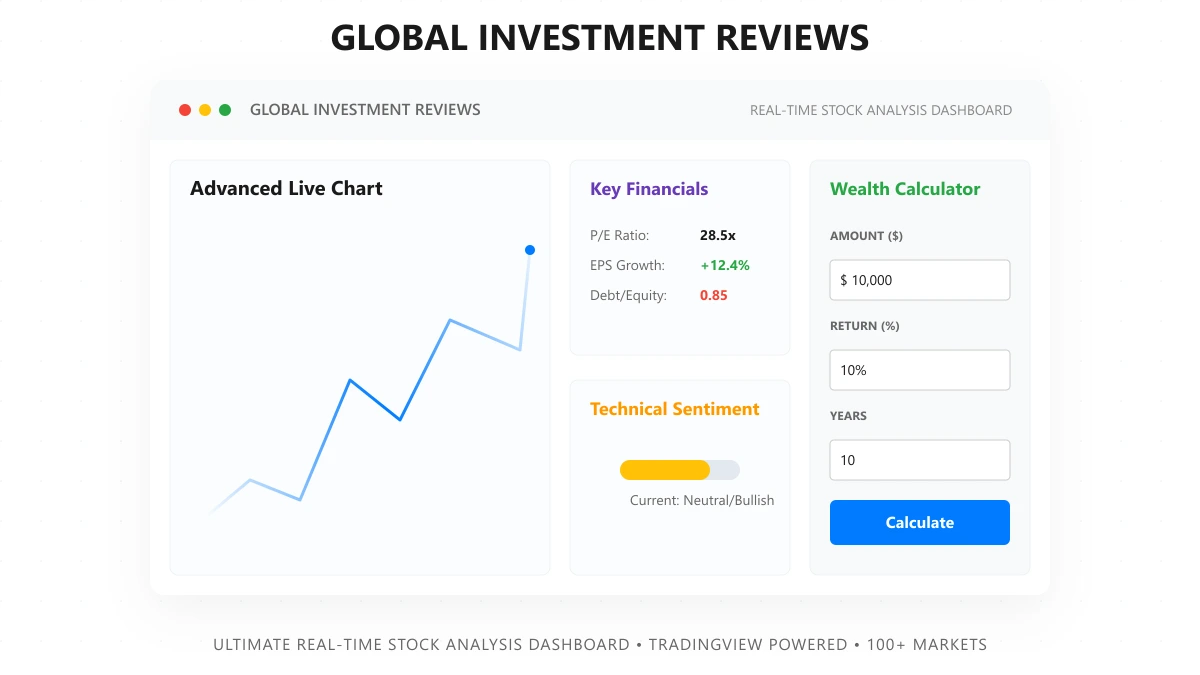Image resolution: width=1200 pixels, height=675 pixels.
Task: Click the AMOUNT ($) field label
Action: click(x=866, y=236)
